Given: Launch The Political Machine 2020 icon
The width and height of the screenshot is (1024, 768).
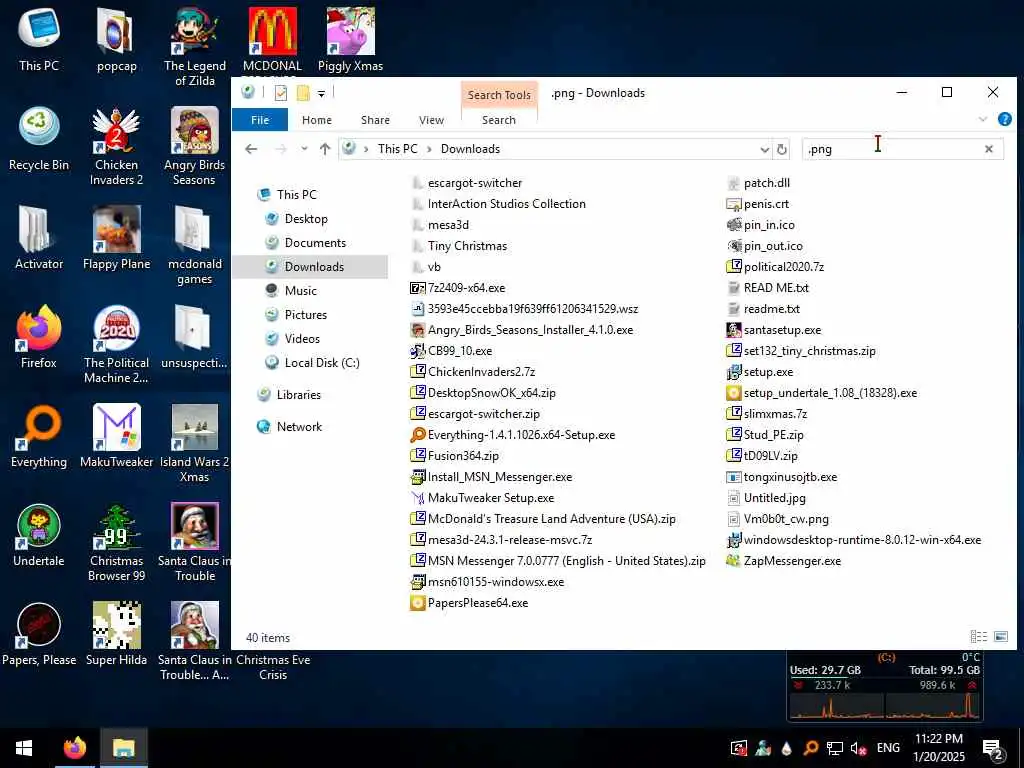Looking at the screenshot, I should tap(116, 345).
